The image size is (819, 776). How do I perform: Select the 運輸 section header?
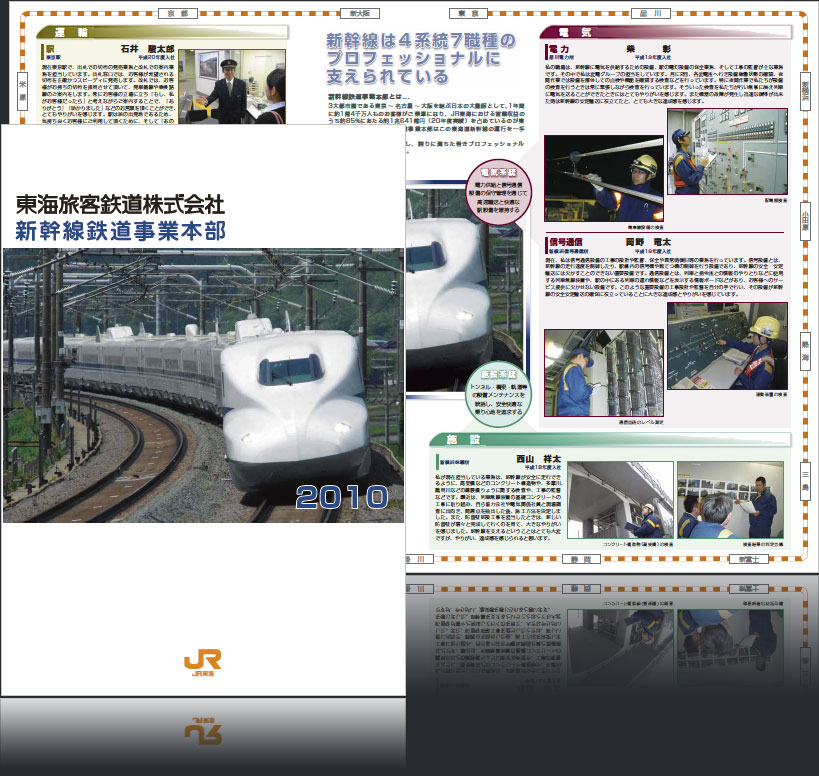(x=162, y=32)
